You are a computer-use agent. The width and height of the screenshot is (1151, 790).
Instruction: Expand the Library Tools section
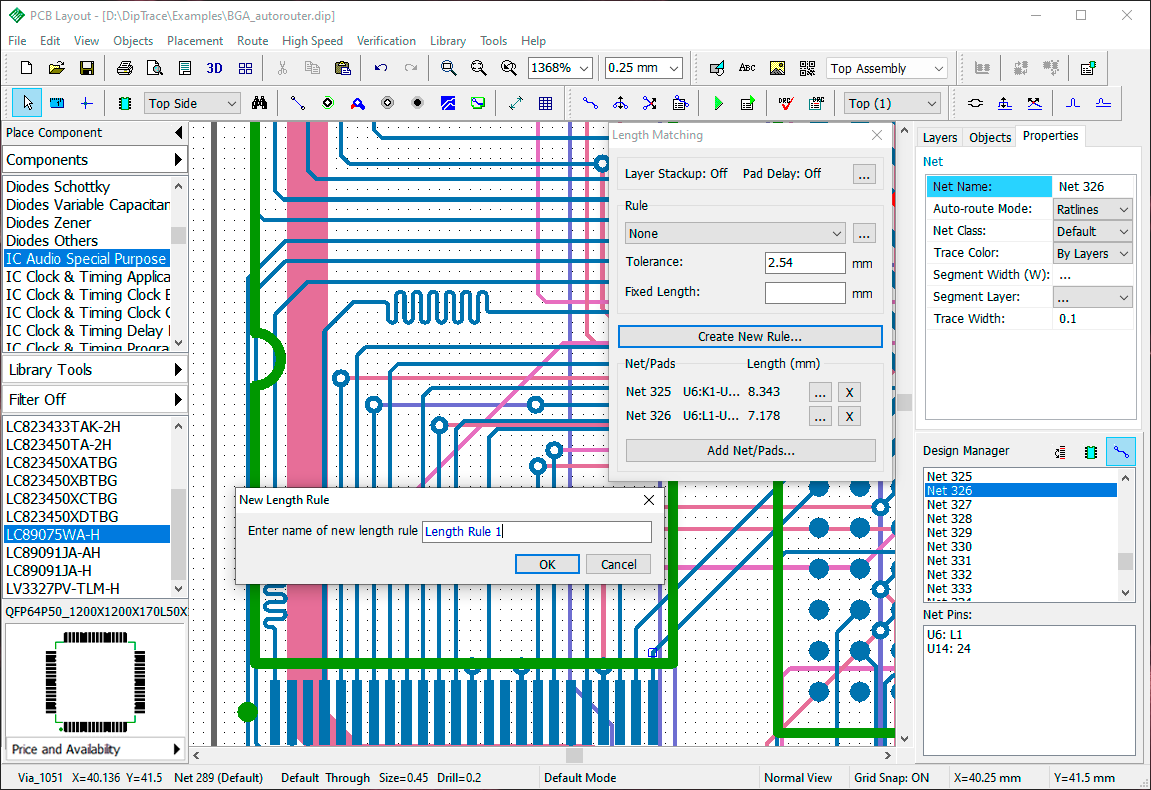click(95, 370)
